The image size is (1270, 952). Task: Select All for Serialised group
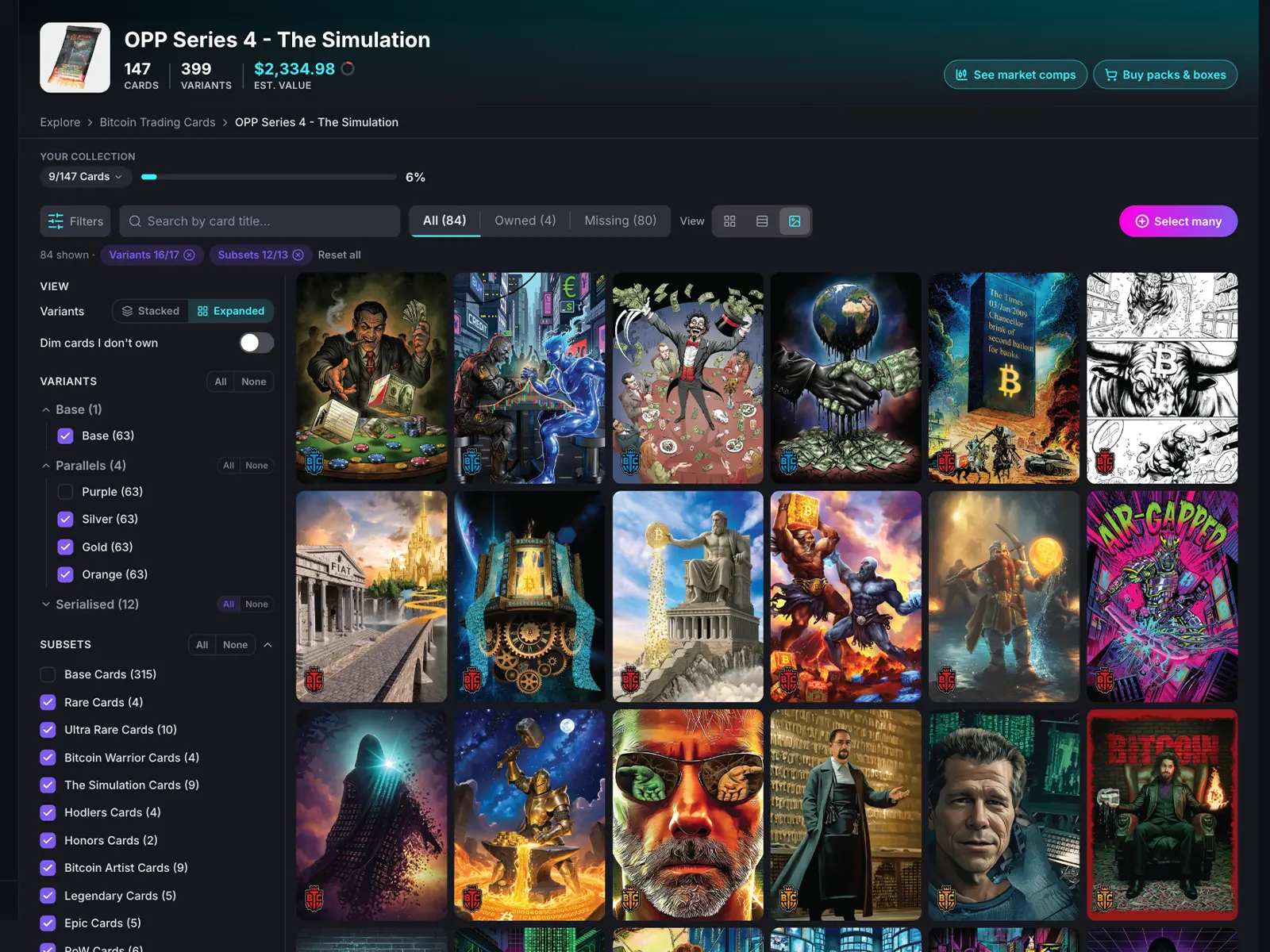[x=229, y=605]
